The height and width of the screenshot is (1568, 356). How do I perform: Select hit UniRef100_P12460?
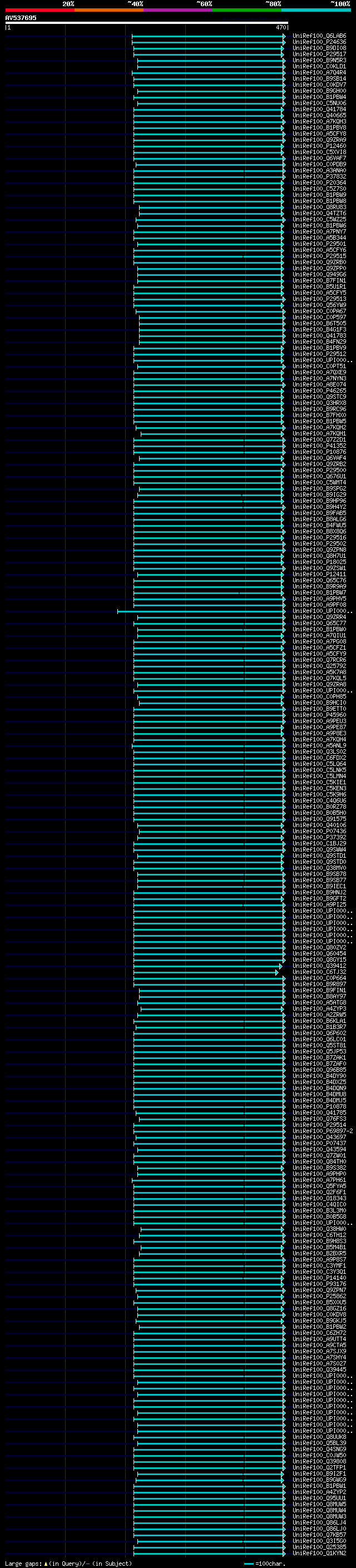pos(319,146)
